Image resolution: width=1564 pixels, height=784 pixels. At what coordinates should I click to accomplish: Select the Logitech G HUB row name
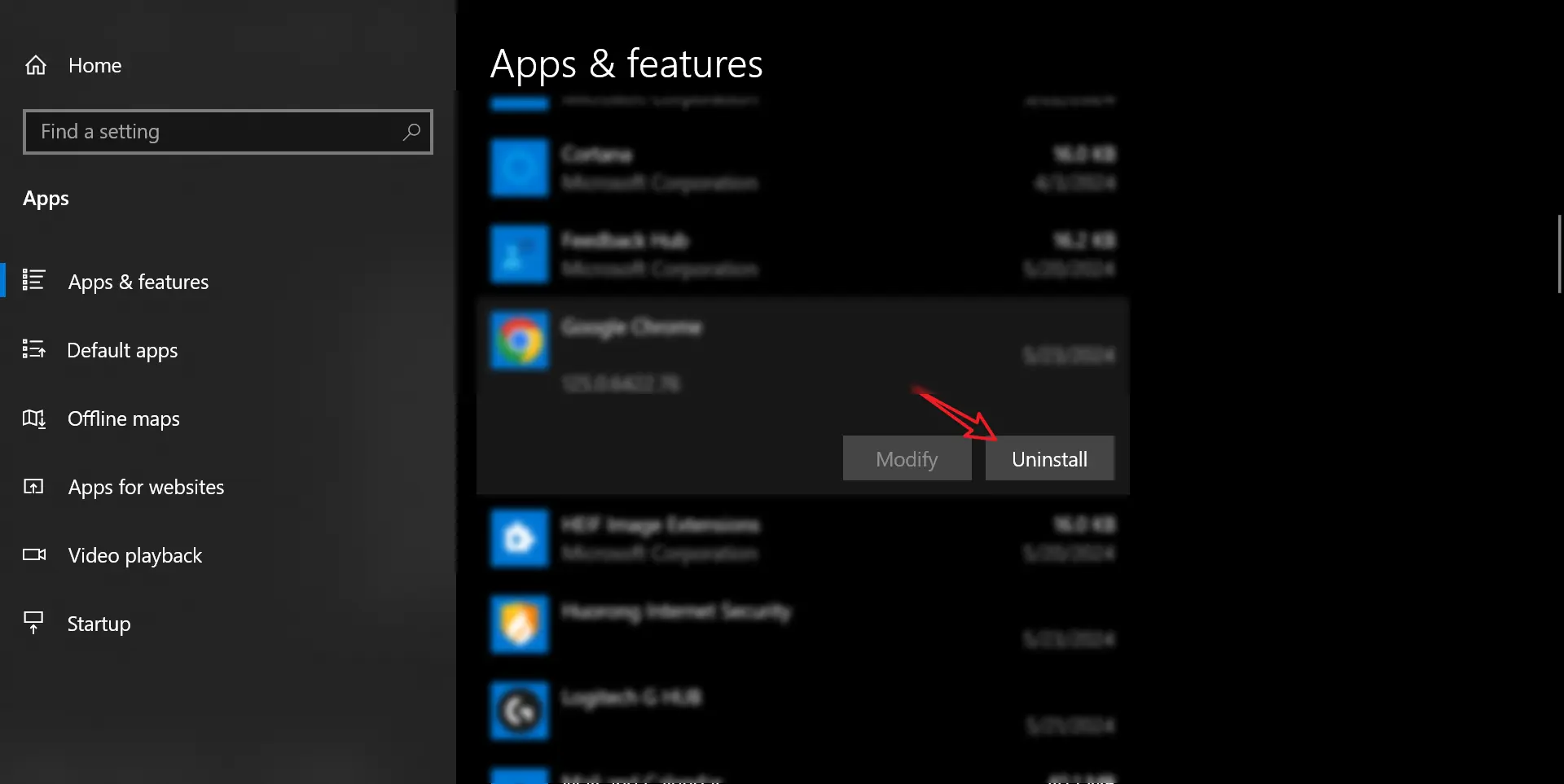click(631, 698)
